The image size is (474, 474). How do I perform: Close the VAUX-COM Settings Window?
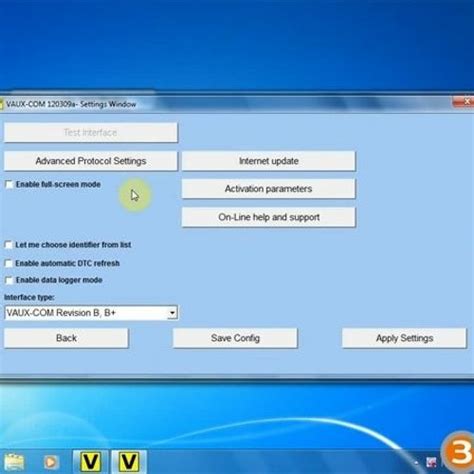(x=465, y=102)
